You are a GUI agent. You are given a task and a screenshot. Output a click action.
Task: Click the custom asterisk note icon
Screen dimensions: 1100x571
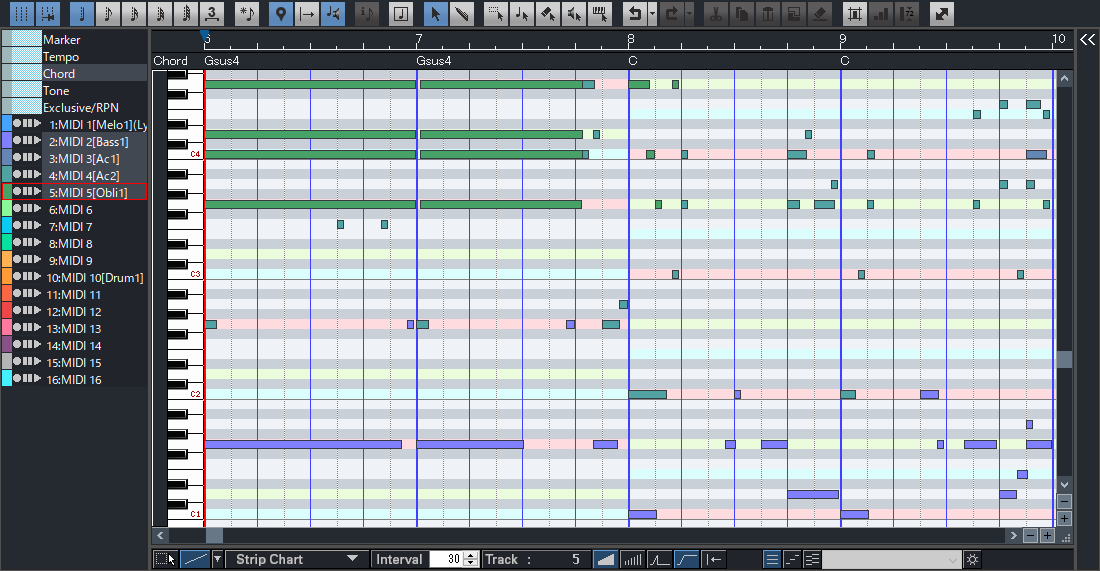(x=246, y=13)
